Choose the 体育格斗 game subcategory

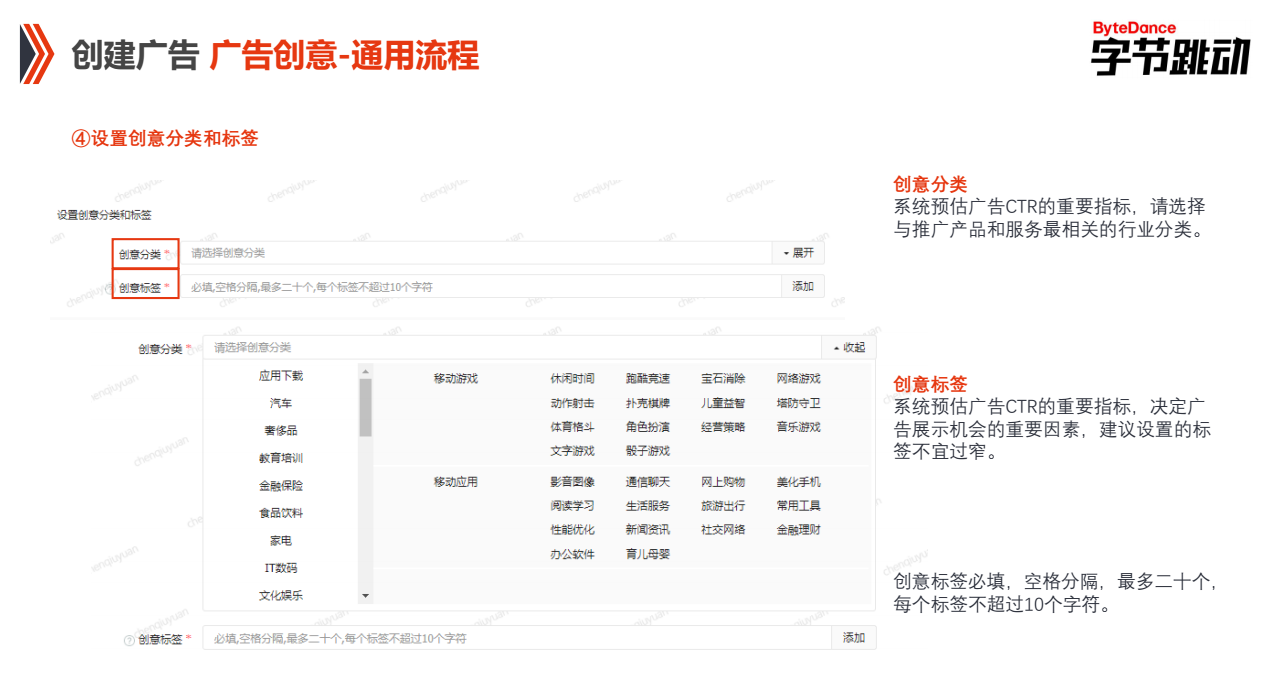pos(572,427)
